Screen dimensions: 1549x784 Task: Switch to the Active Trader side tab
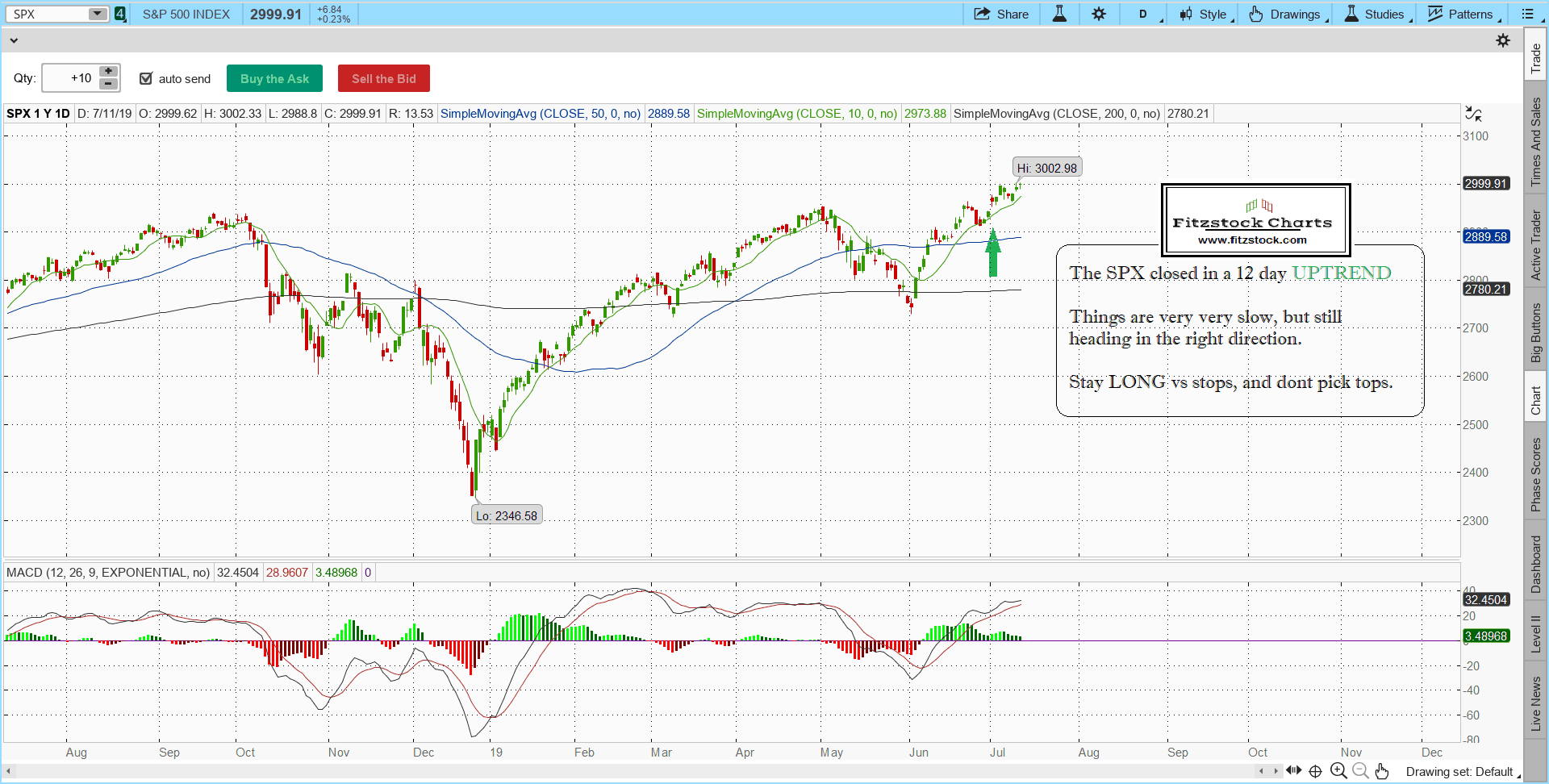point(1536,245)
